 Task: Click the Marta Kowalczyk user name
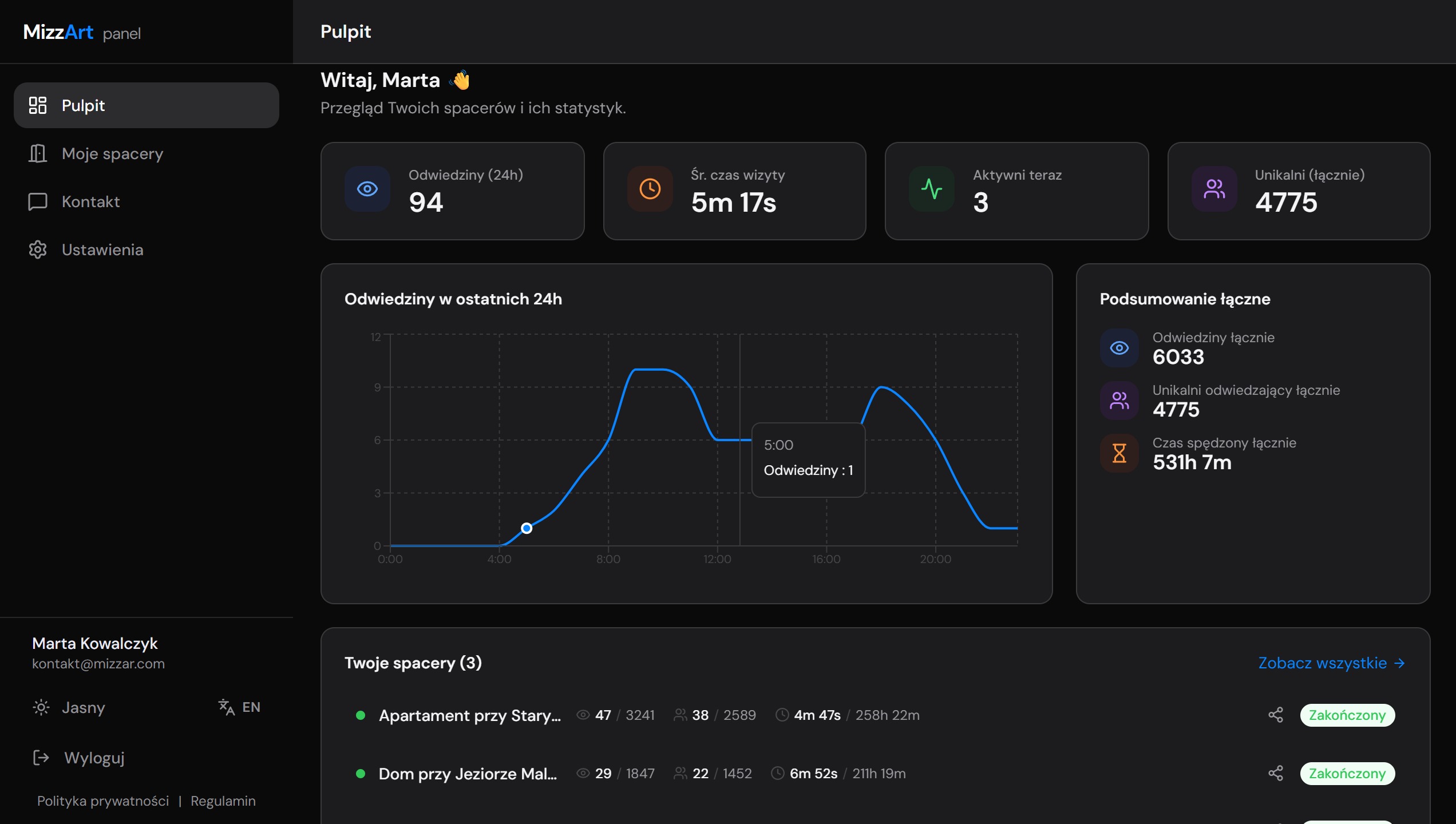point(95,643)
